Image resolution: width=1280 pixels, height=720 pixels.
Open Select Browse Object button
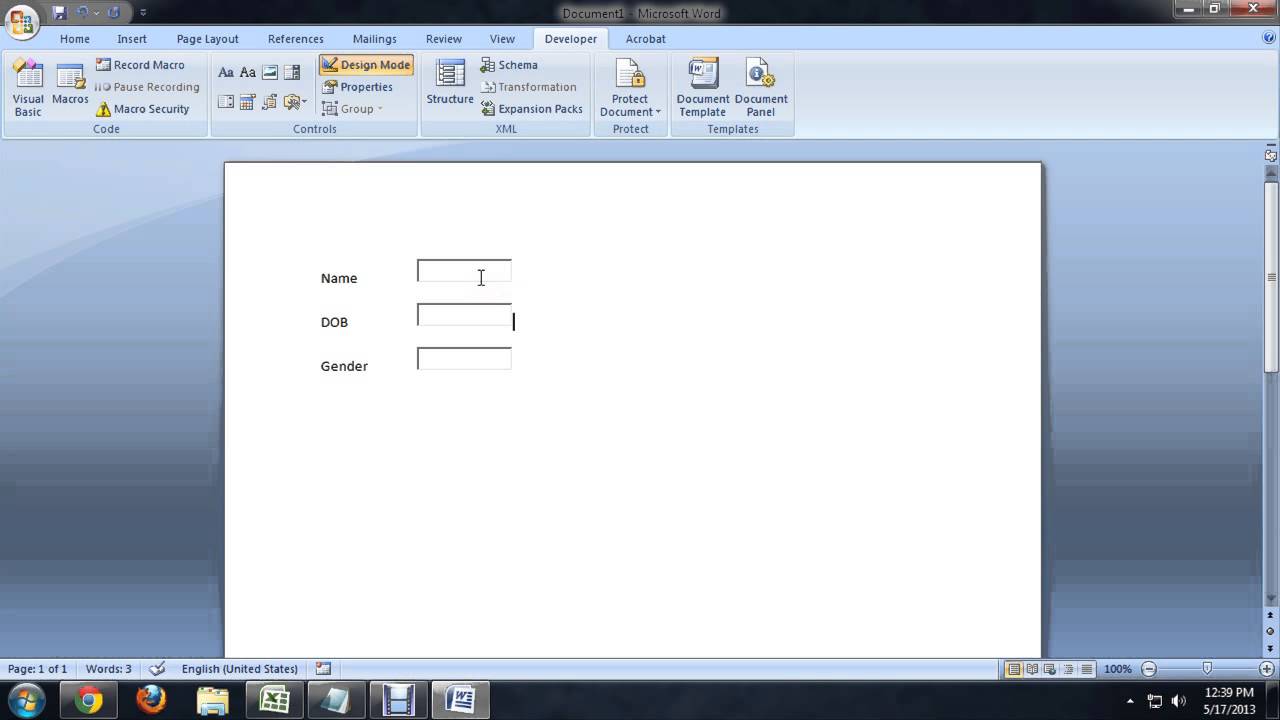click(x=1271, y=632)
